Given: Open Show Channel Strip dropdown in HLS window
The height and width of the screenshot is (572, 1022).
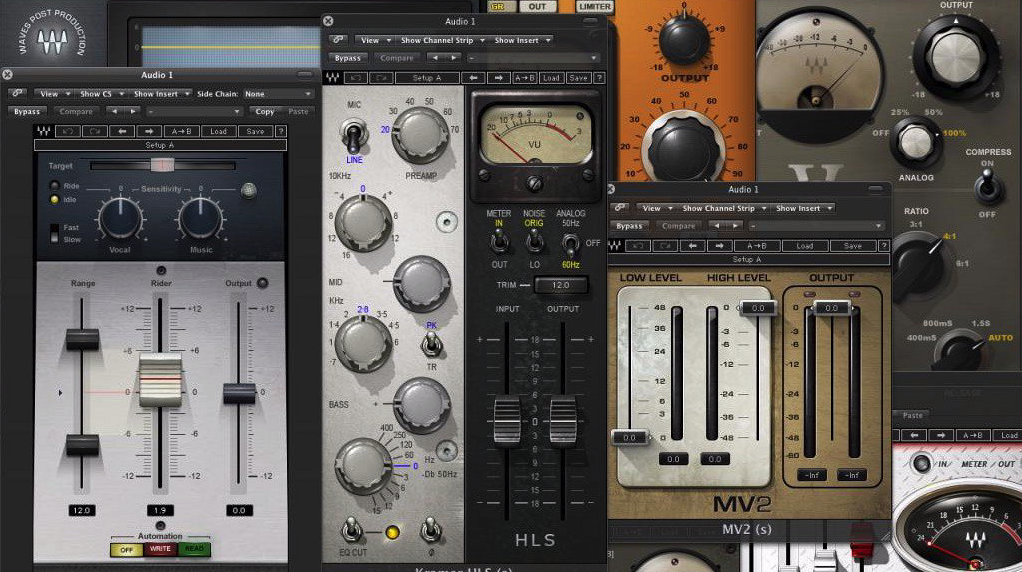Looking at the screenshot, I should click(x=443, y=40).
